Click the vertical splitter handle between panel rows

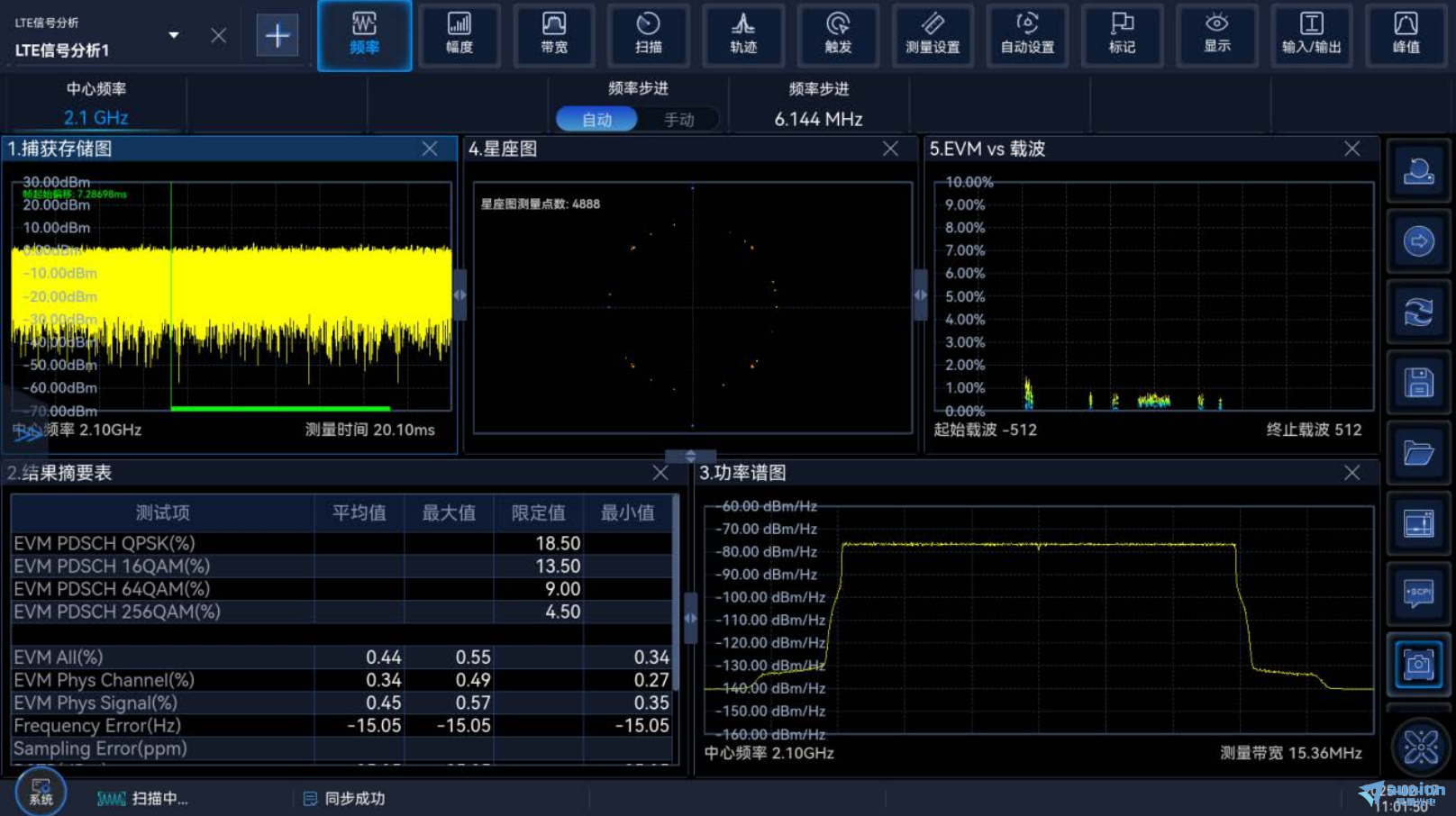point(690,456)
